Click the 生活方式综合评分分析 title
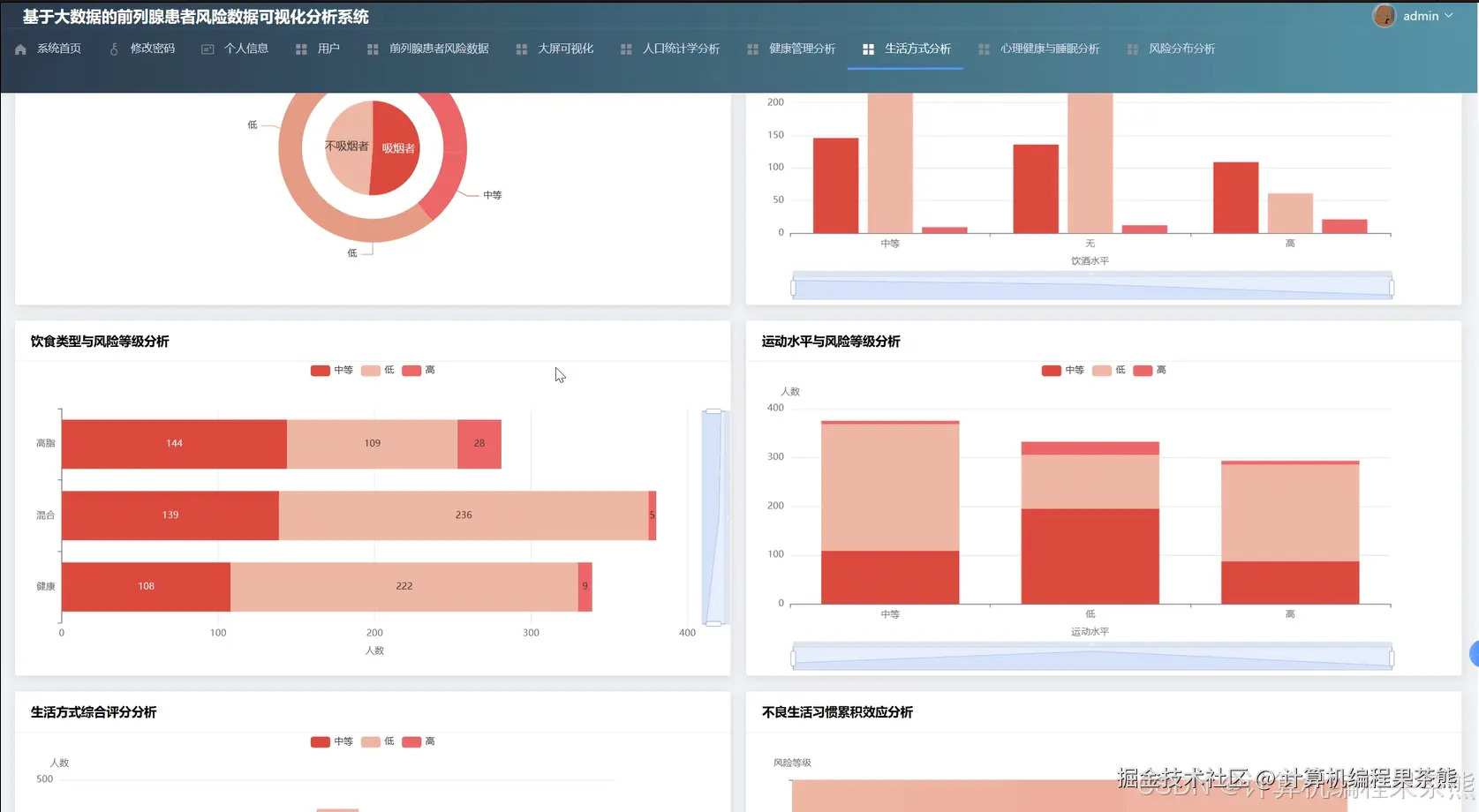 coord(94,712)
